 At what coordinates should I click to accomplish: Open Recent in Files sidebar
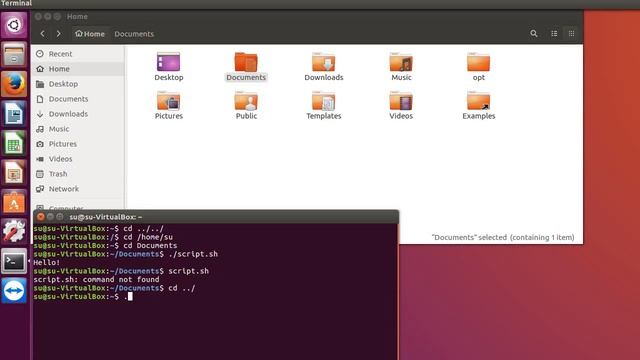pos(78,54)
